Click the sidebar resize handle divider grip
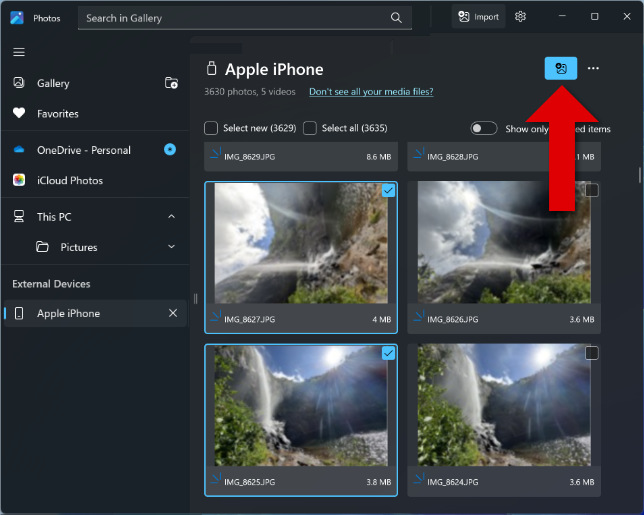 pos(196,299)
